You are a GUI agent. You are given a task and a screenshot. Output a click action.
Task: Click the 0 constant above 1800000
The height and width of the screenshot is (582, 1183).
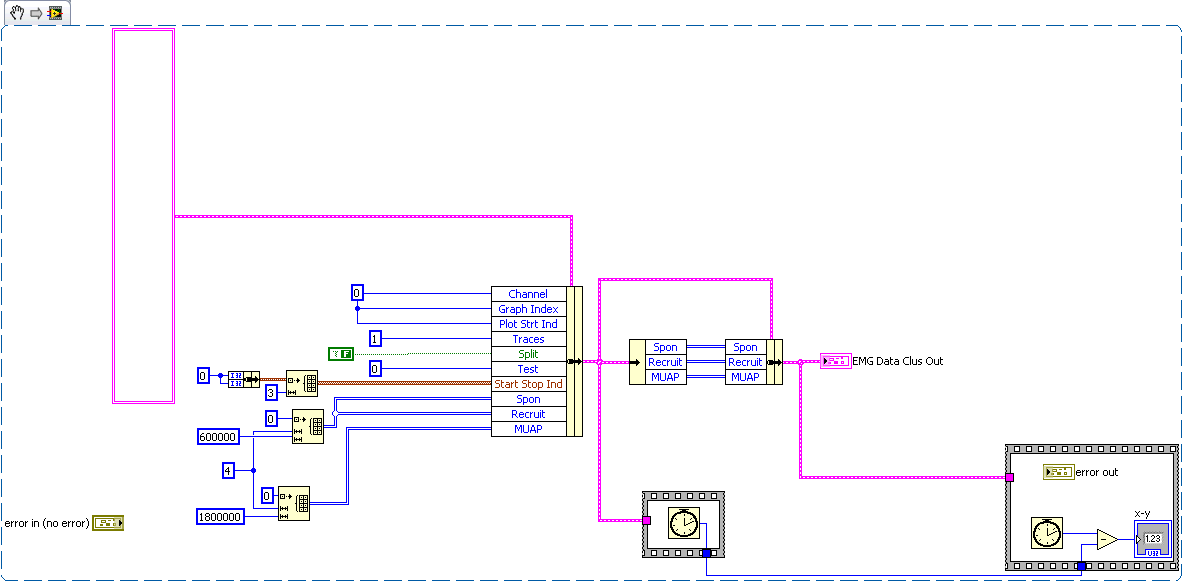click(267, 496)
